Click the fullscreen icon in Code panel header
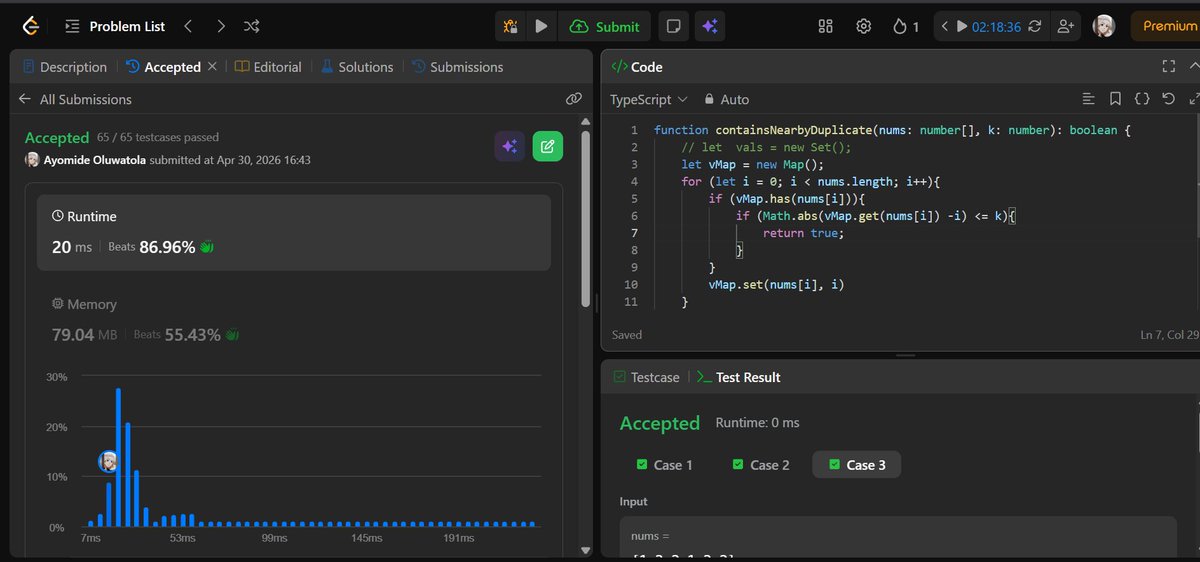 [1168, 67]
